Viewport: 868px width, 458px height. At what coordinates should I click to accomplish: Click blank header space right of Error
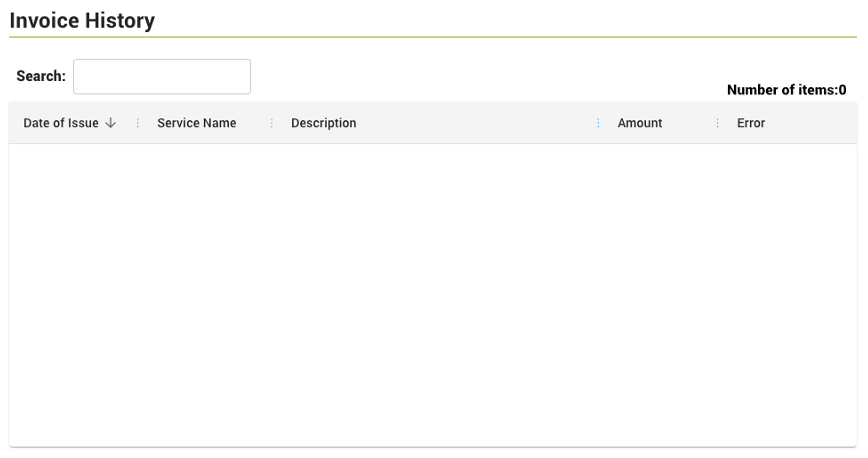(810, 123)
